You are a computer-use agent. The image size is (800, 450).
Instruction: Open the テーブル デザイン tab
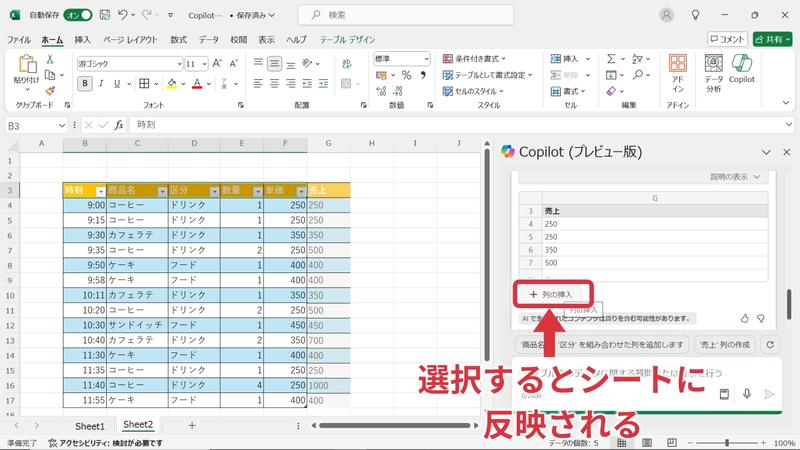point(347,39)
